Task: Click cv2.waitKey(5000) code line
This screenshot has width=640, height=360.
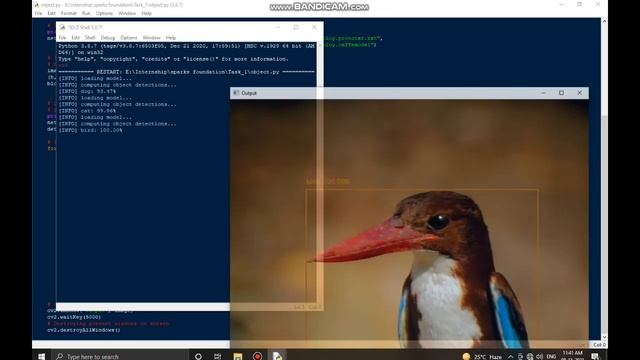Action: coord(74,317)
